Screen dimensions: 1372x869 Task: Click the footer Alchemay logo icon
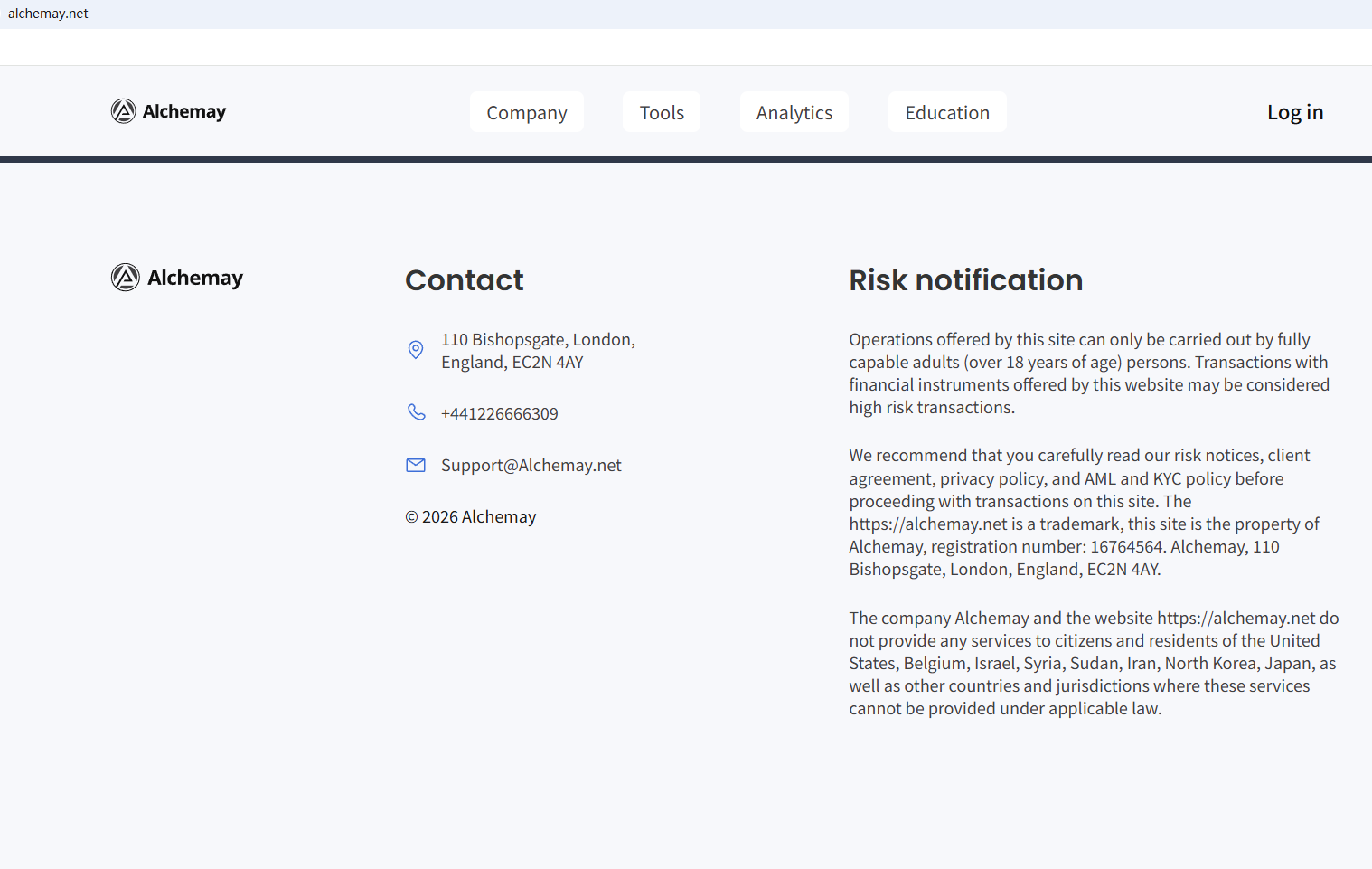[x=126, y=278]
